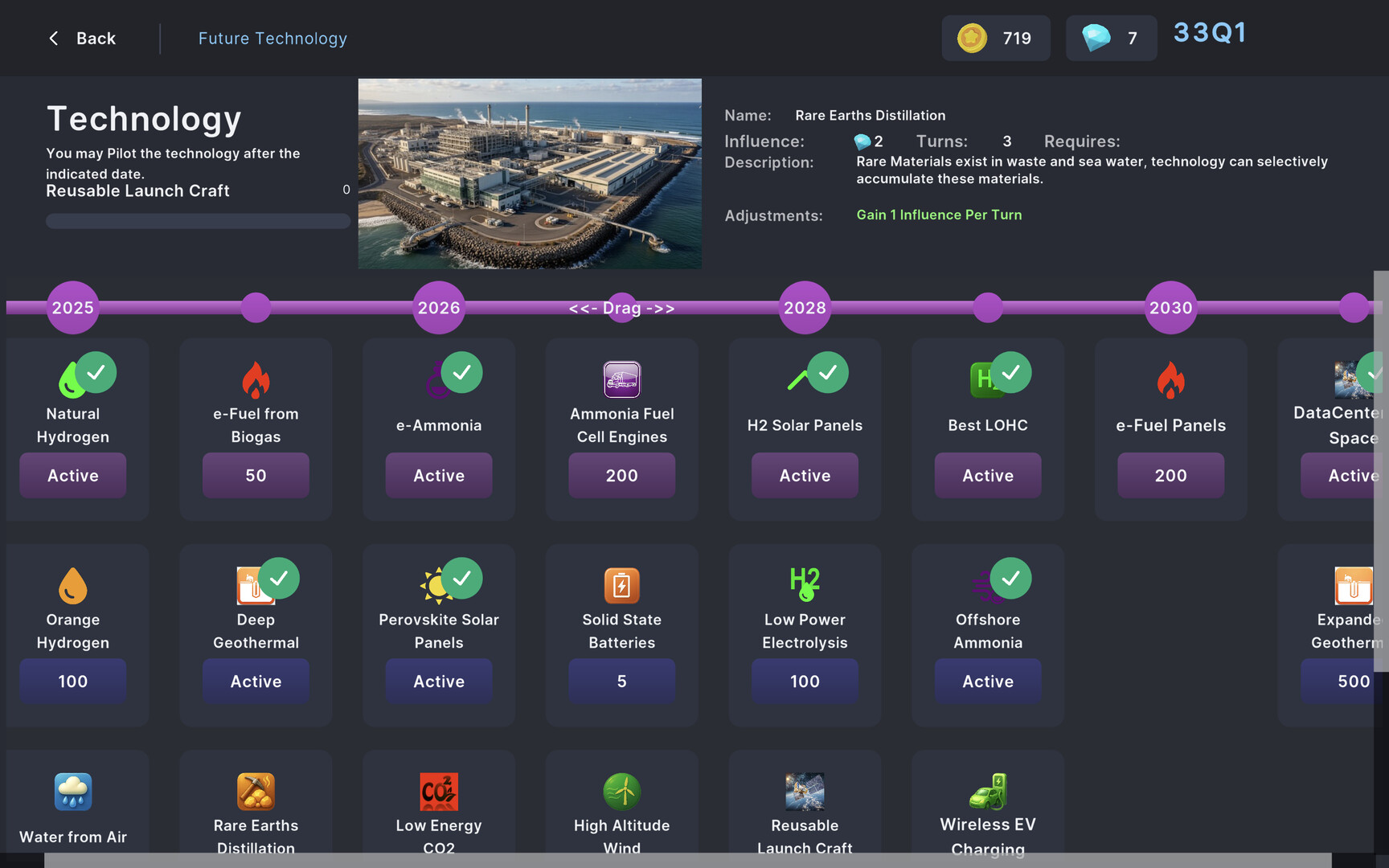The image size is (1389, 868).
Task: Click the horizontal scrollbar at the bottom
Action: [x=687, y=860]
